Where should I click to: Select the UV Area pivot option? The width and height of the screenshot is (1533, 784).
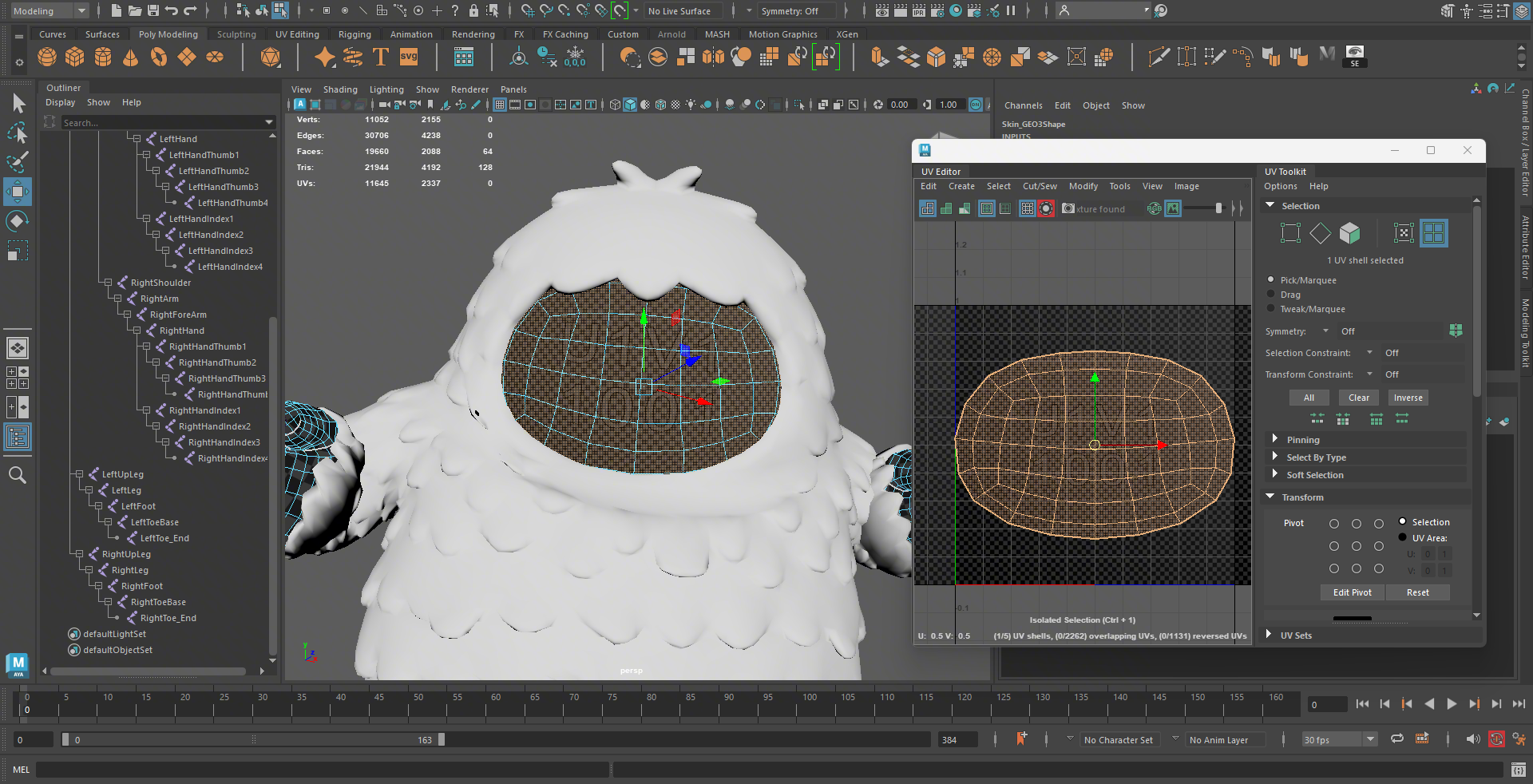pos(1403,538)
